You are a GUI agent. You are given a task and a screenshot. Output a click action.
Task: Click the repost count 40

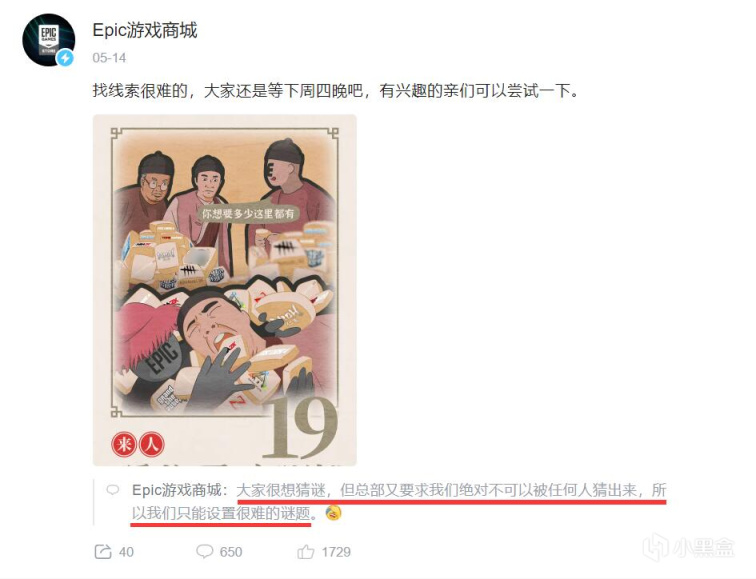coord(126,552)
